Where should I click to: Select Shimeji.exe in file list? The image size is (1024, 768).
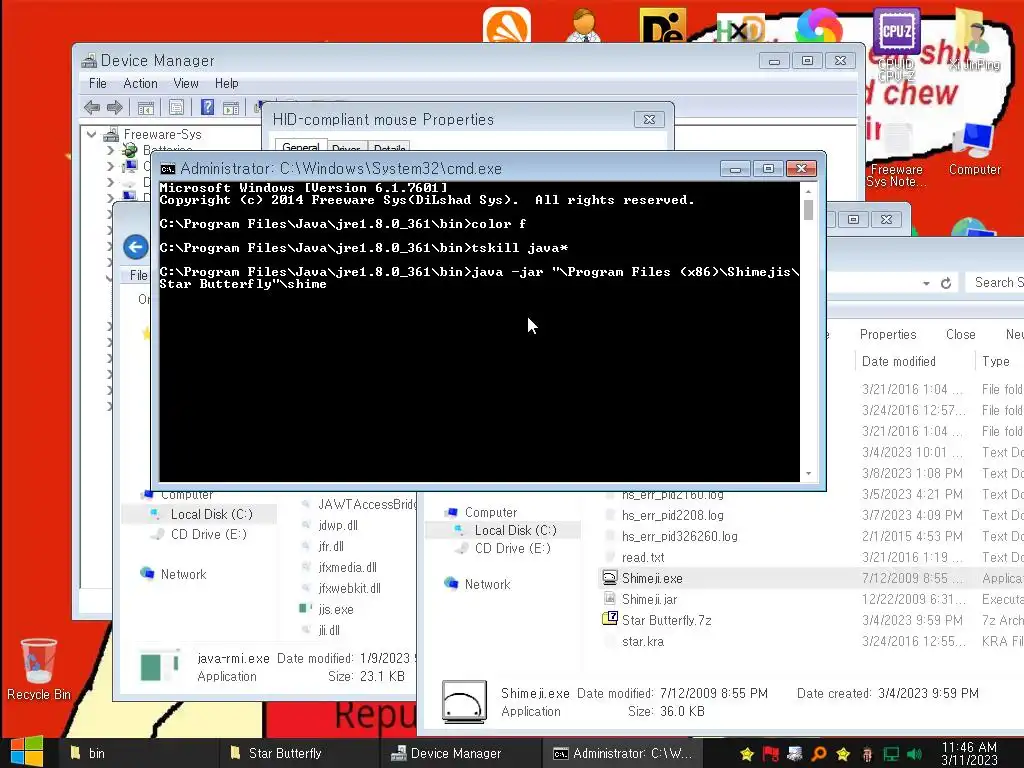point(652,578)
